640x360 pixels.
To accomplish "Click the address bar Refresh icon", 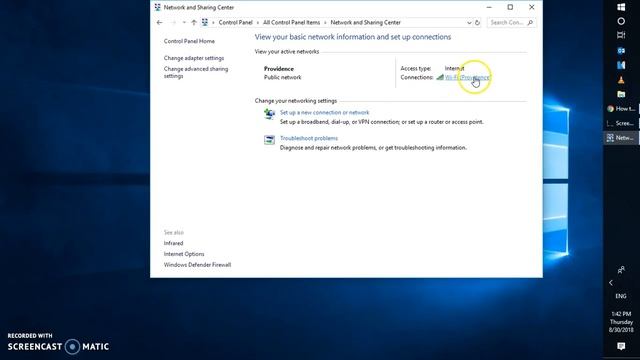I will tap(477, 22).
